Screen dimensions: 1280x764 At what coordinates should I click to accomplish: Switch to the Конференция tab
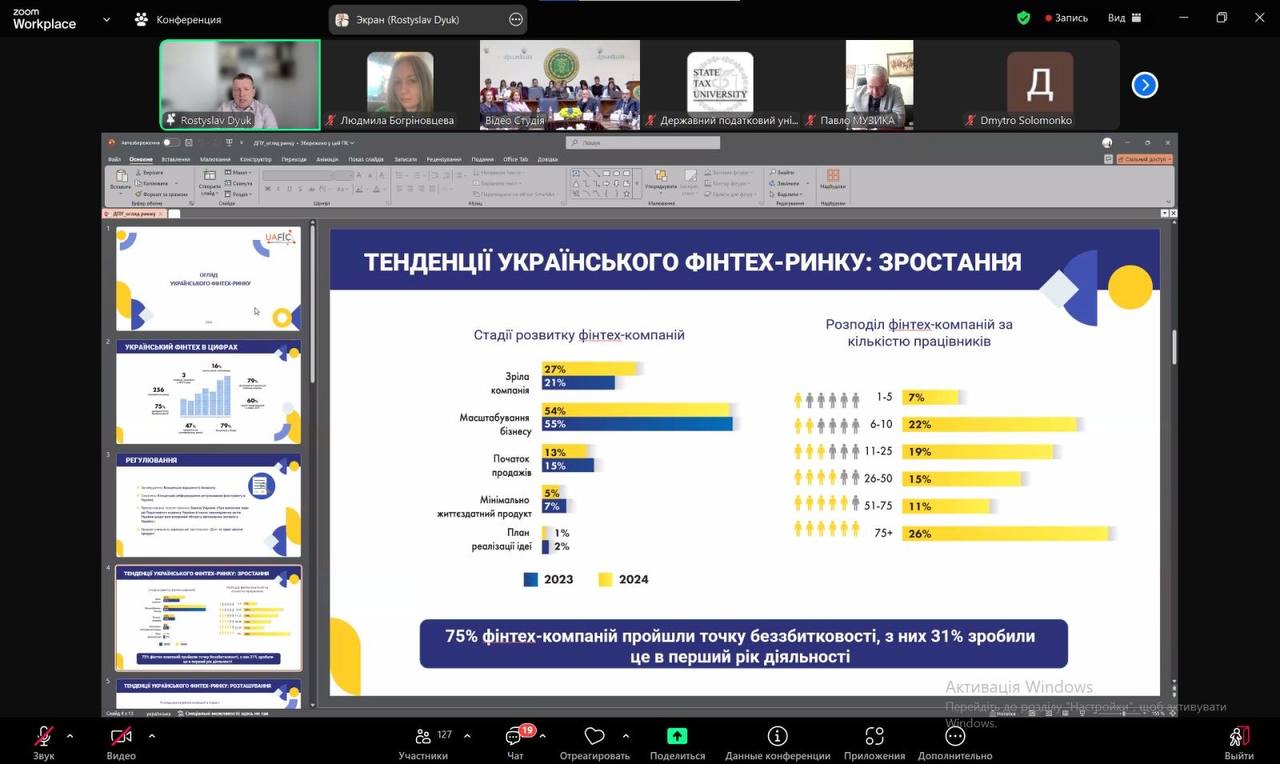coord(178,19)
